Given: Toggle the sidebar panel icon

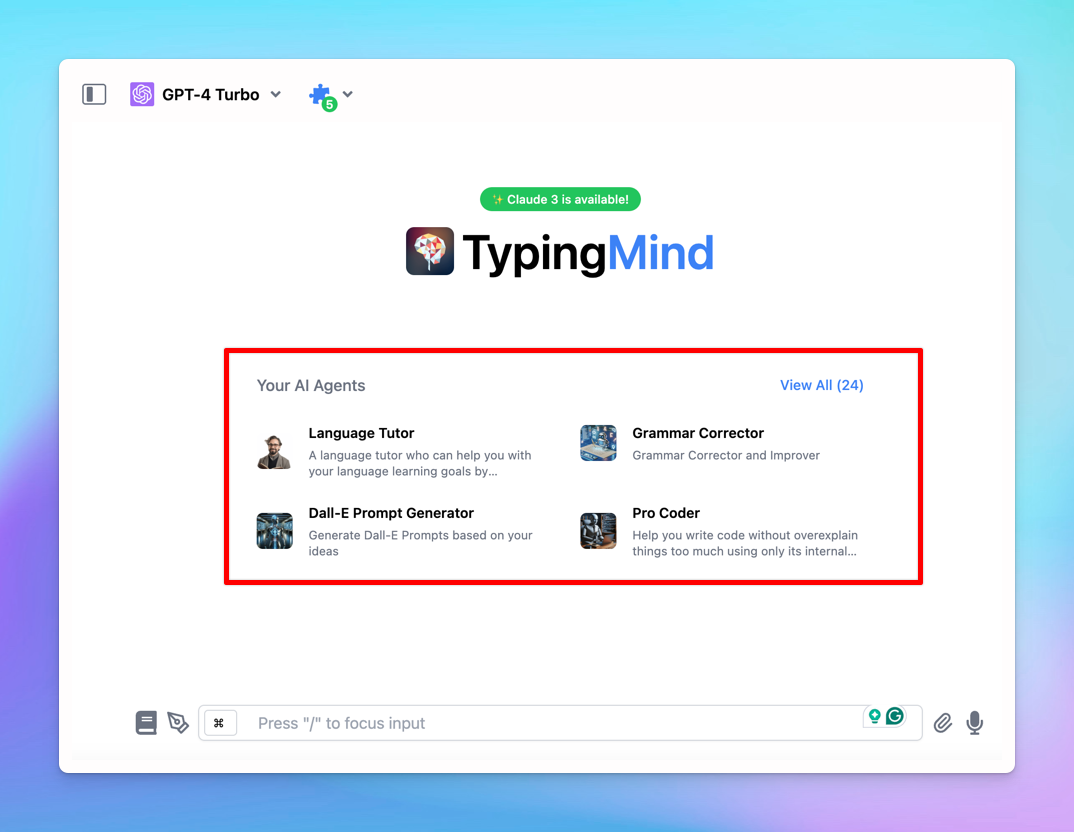Looking at the screenshot, I should point(94,94).
